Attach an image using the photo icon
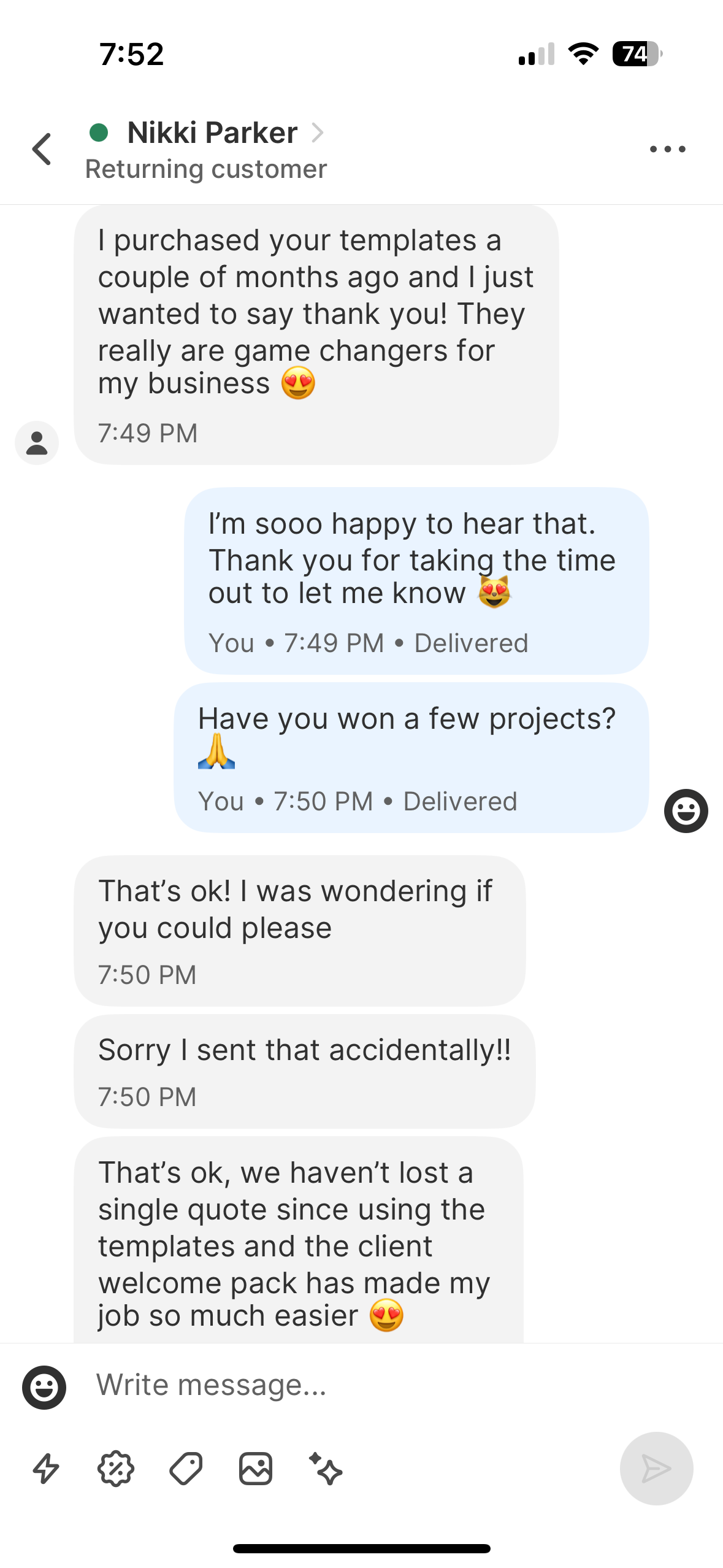Image resolution: width=723 pixels, height=1568 pixels. click(256, 1469)
